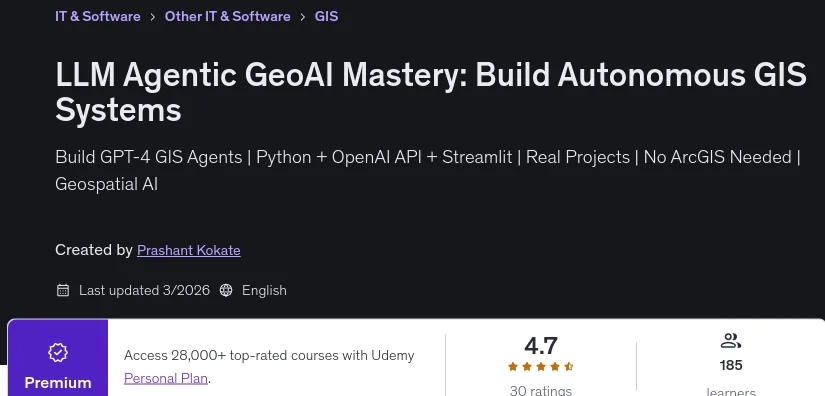825x396 pixels.
Task: Click the 185 learners count
Action: pyautogui.click(x=731, y=365)
